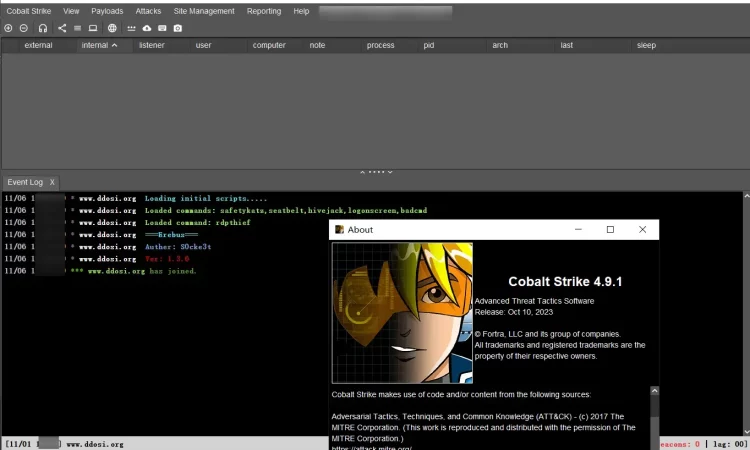750x450 pixels.
Task: Click Event Log scrollbar down arrow
Action: pyautogui.click(x=746, y=431)
